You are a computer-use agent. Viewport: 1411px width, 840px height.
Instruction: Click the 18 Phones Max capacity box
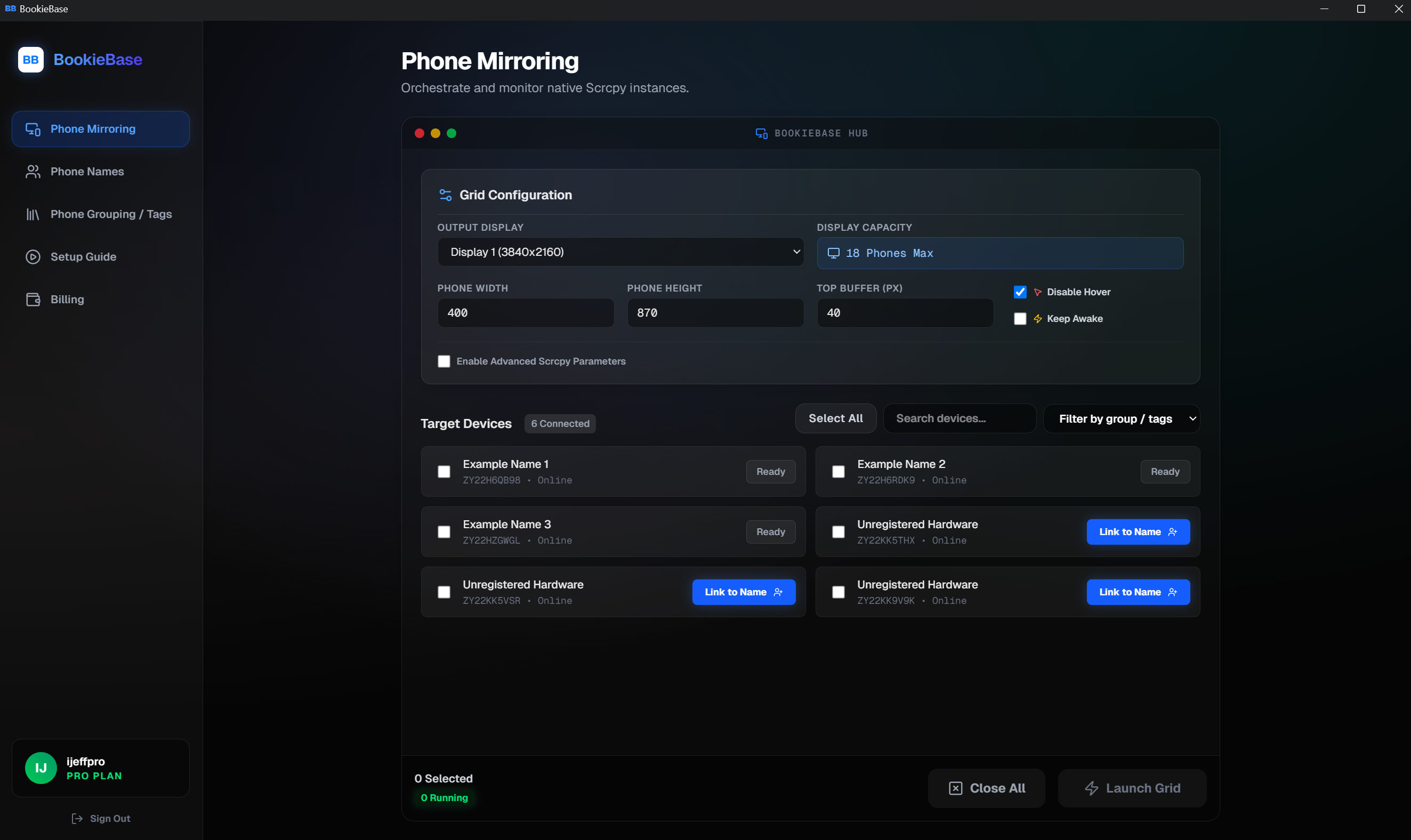tap(1000, 253)
